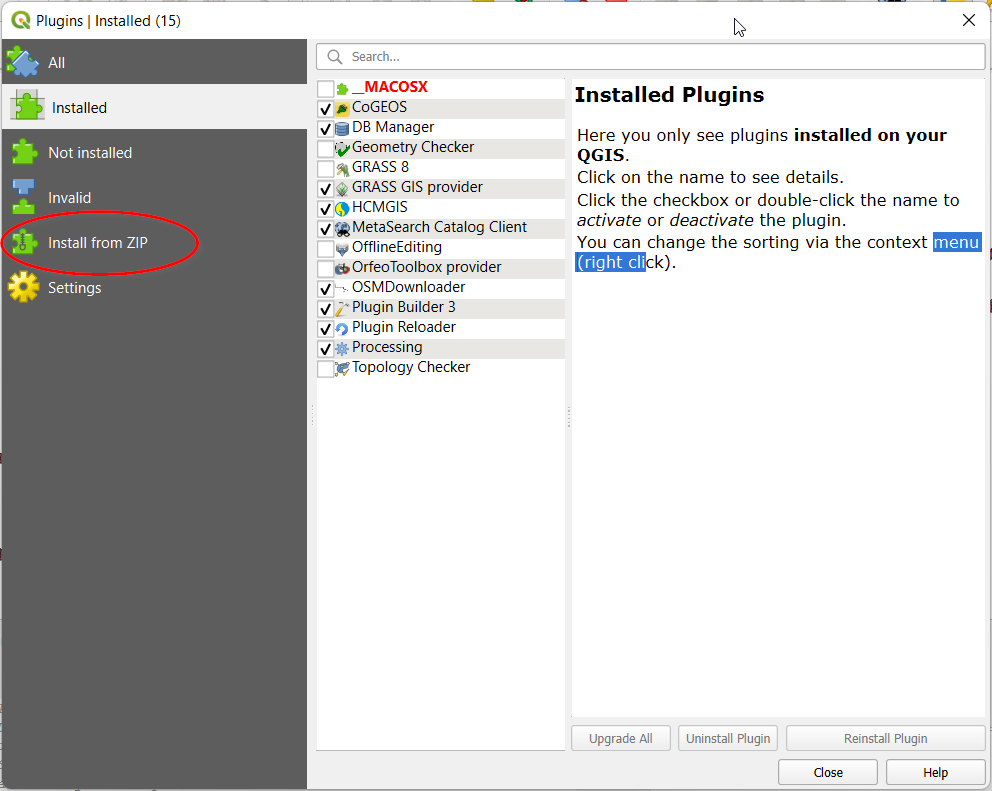
Task: Disable the Plugin Reloader checkbox
Action: 325,329
